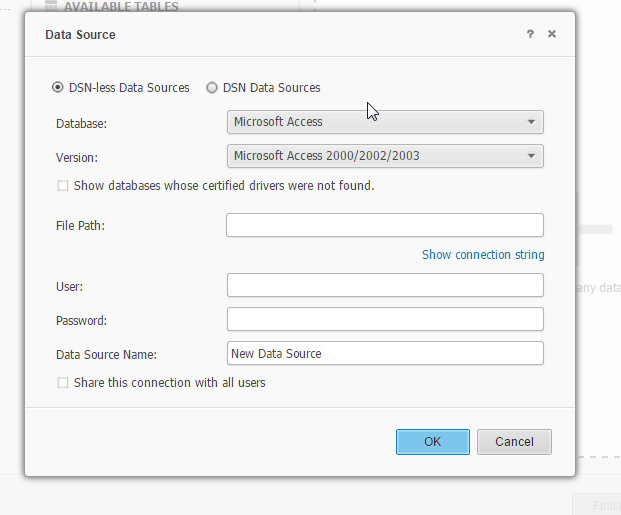Select DSN-less Data Sources radio button
The width and height of the screenshot is (621, 515).
tap(58, 88)
